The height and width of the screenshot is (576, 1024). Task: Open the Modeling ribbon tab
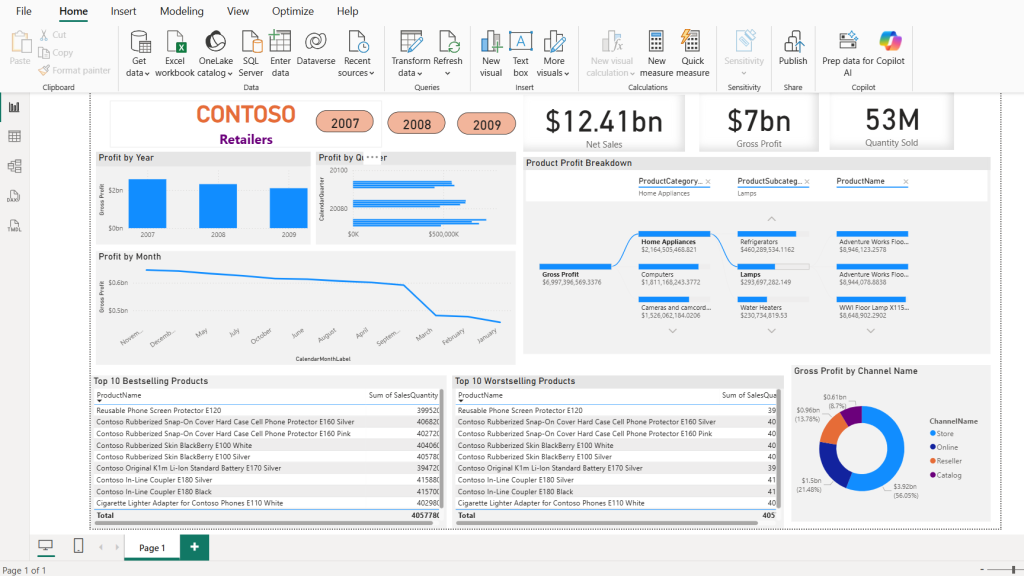181,11
